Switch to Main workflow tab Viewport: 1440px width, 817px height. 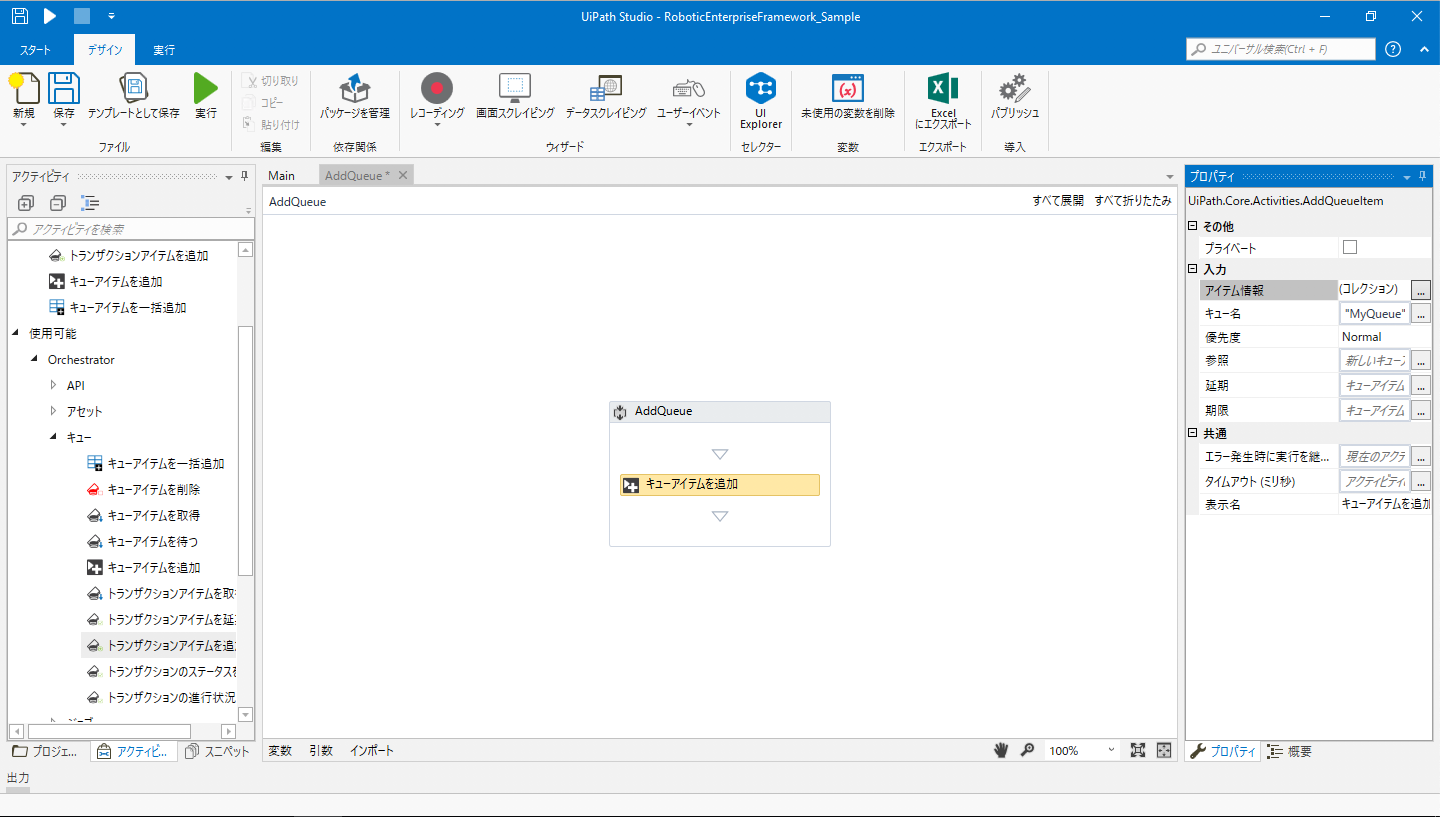pyautogui.click(x=281, y=175)
